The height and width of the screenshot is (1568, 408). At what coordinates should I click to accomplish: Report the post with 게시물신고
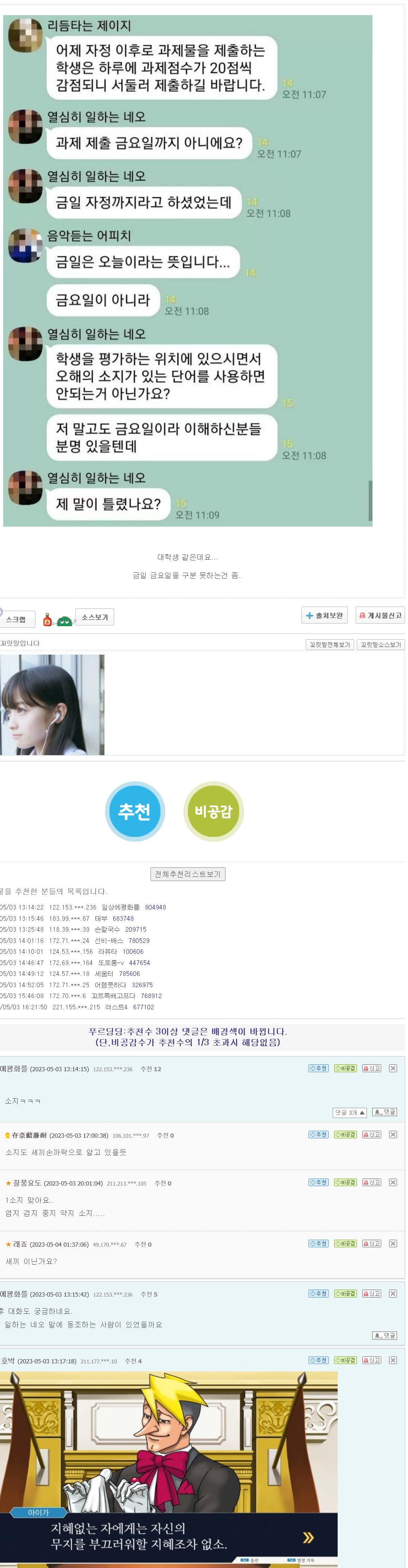(x=381, y=615)
